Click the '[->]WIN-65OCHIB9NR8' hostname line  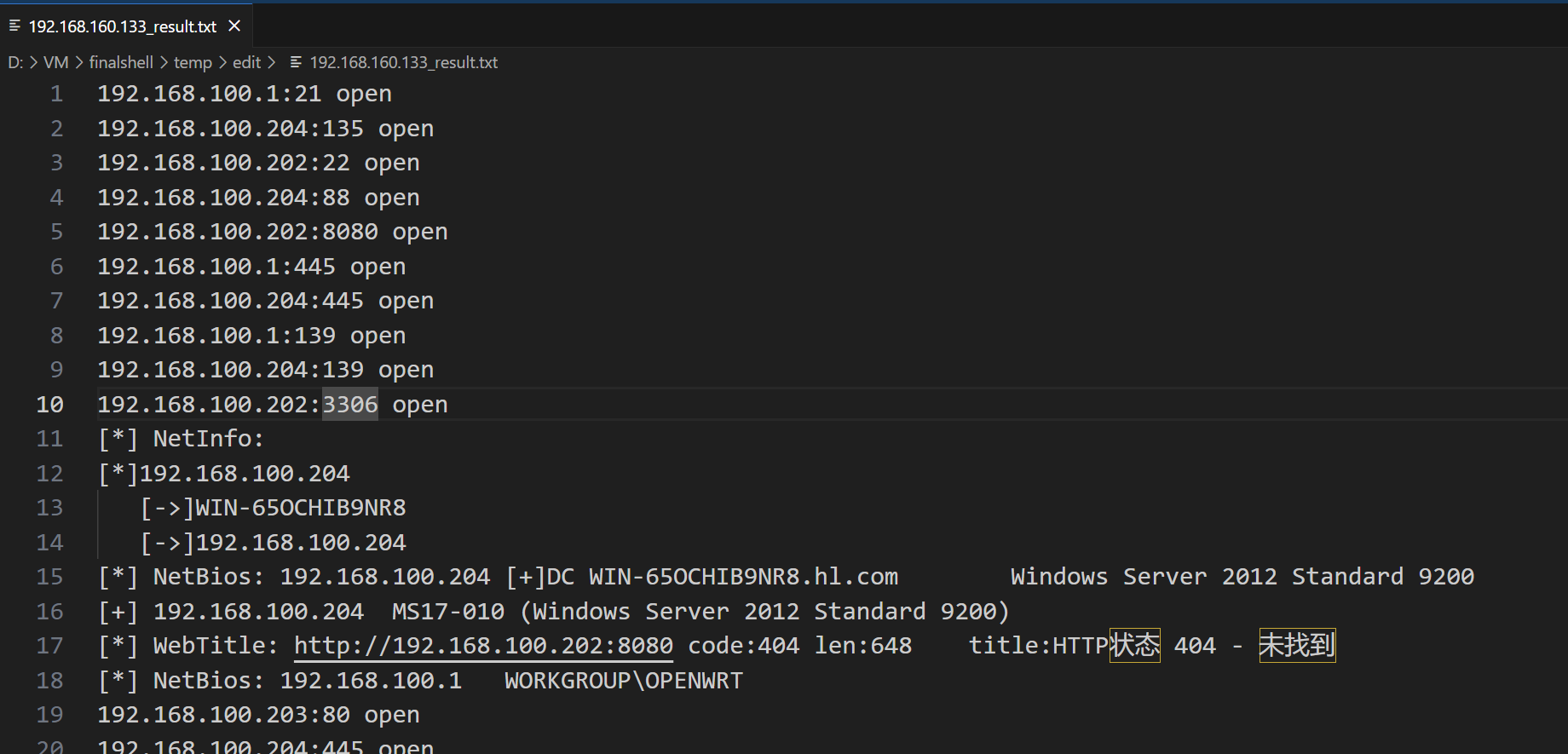click(x=273, y=508)
